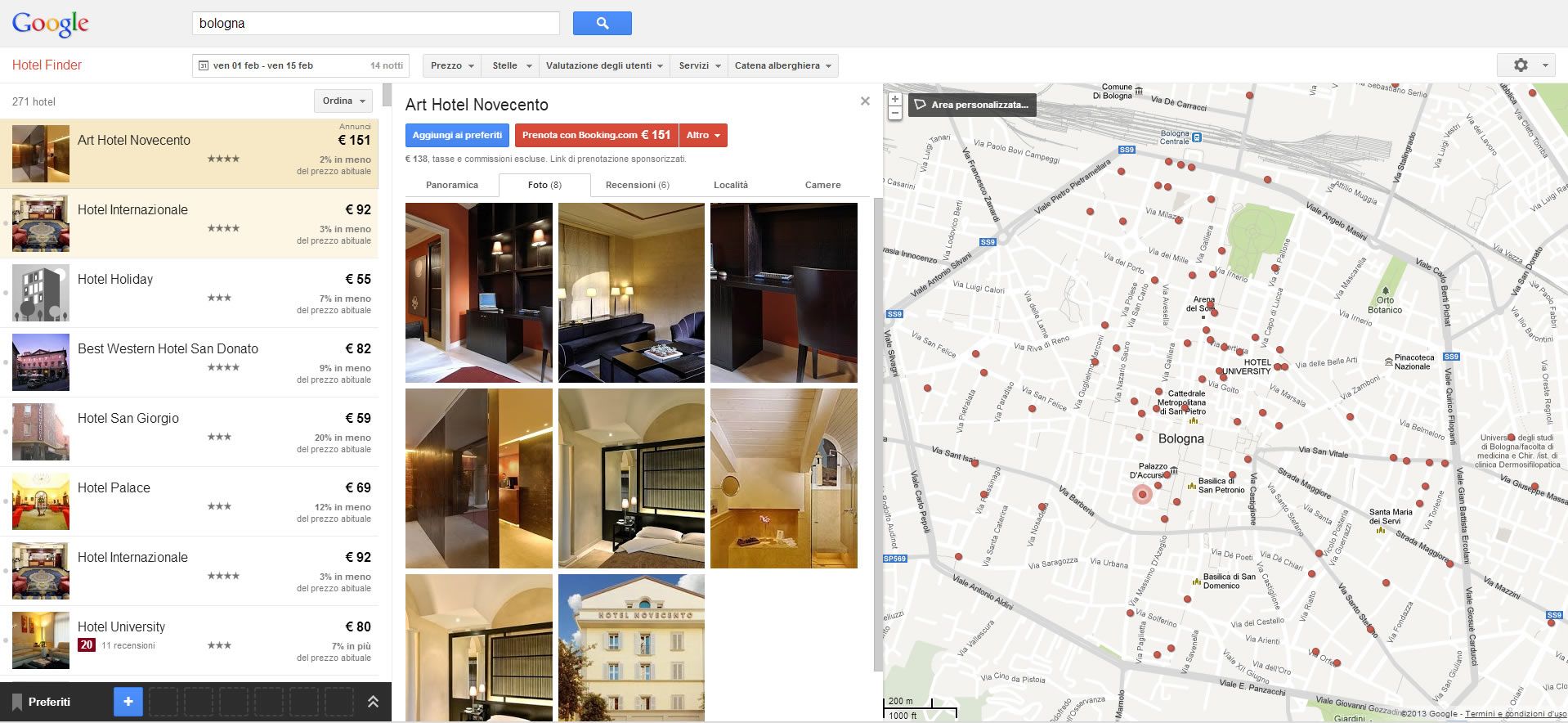1568x723 pixels.
Task: Click the Hotel University 20 rating badge
Action: tap(87, 645)
